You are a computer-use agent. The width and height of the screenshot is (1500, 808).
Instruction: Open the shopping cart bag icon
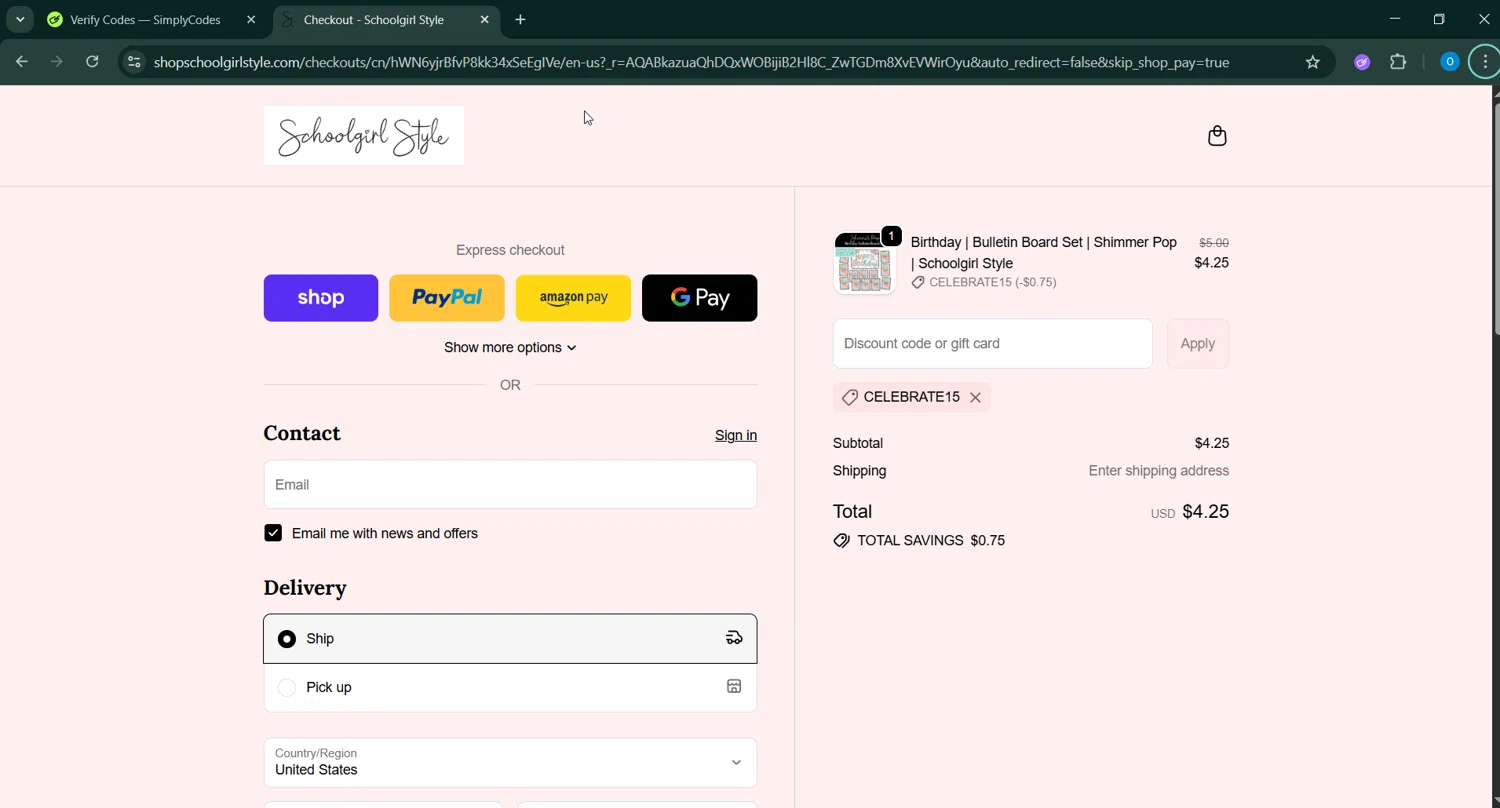1217,136
